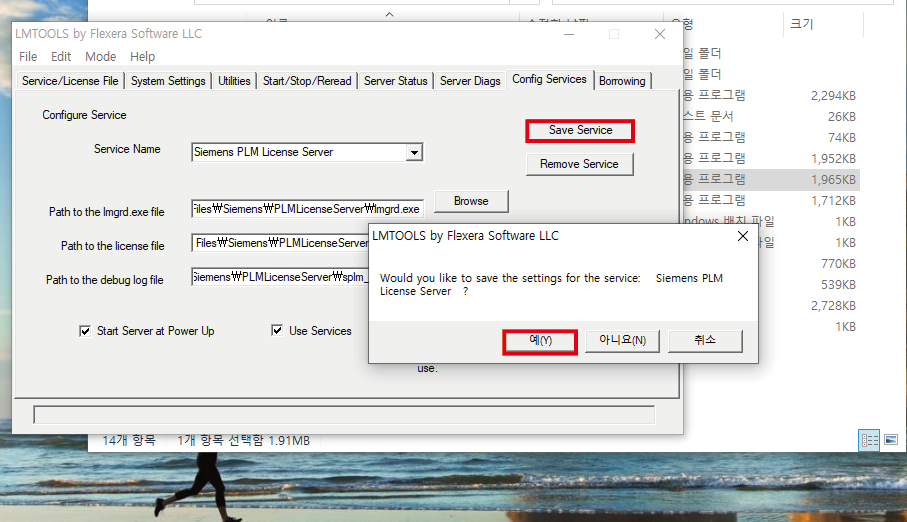Minimize the LMTOOLS window

click(x=569, y=34)
